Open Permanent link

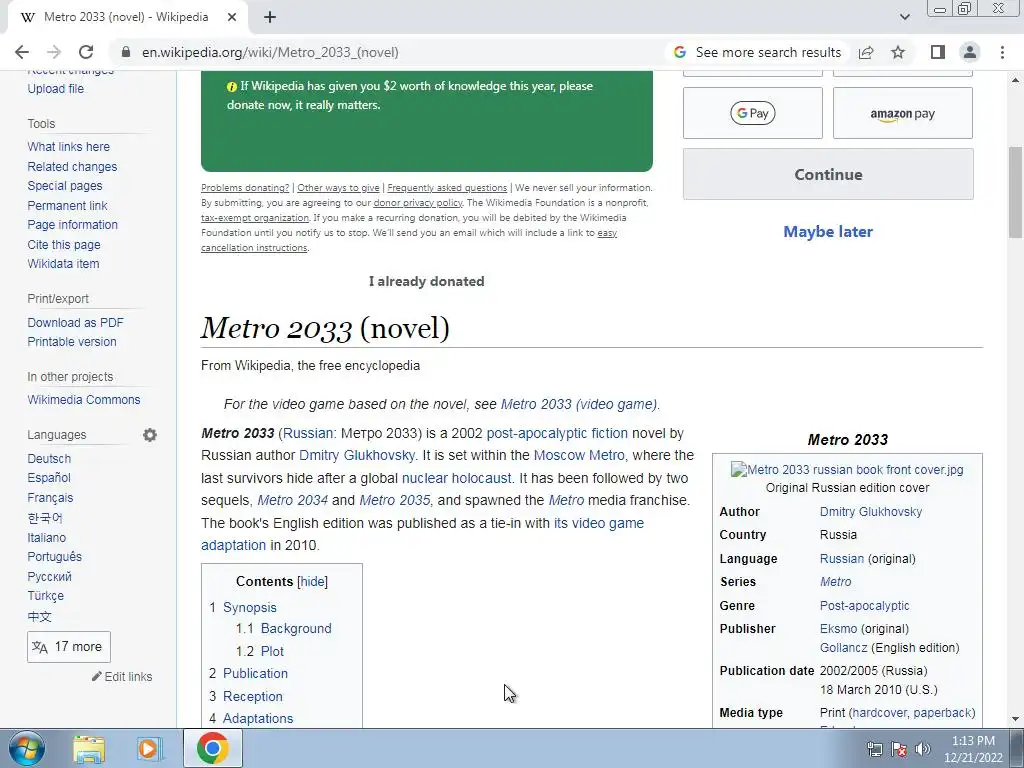(x=67, y=206)
